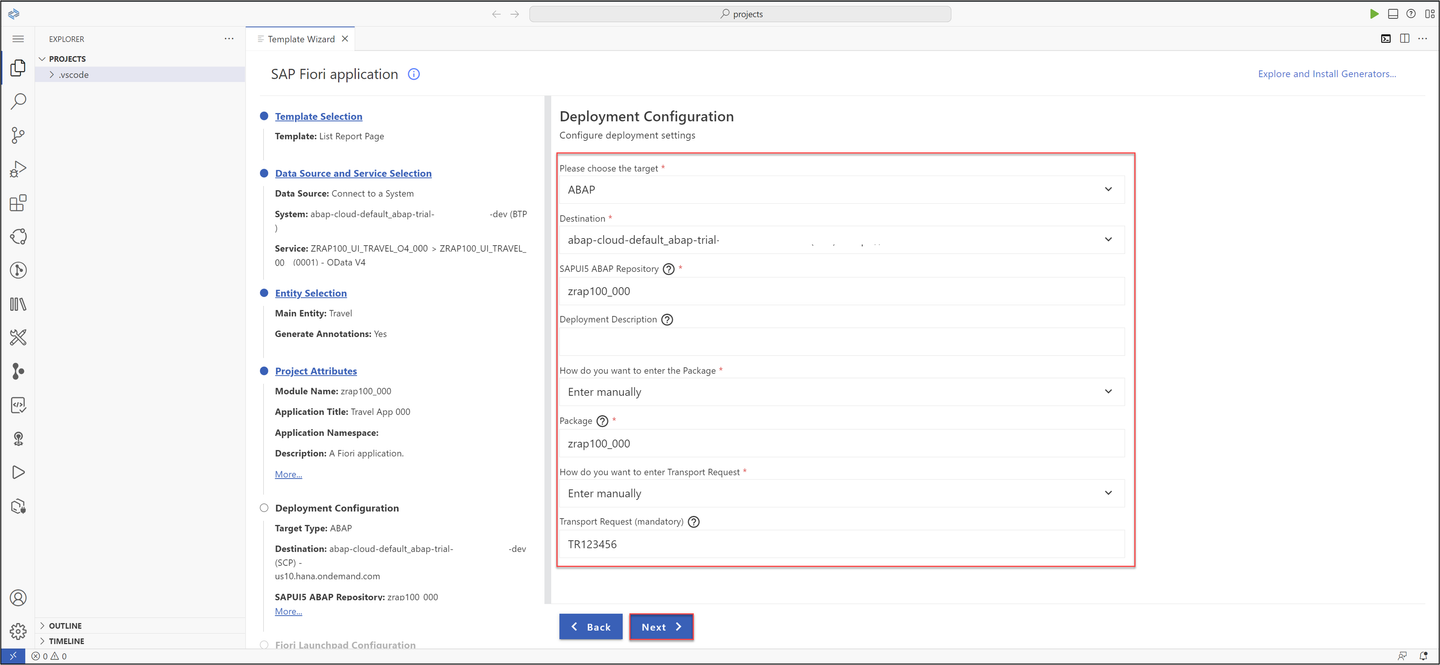Click the cube with gear icon in the activity bar
This screenshot has height=665, width=1440.
[x=18, y=506]
